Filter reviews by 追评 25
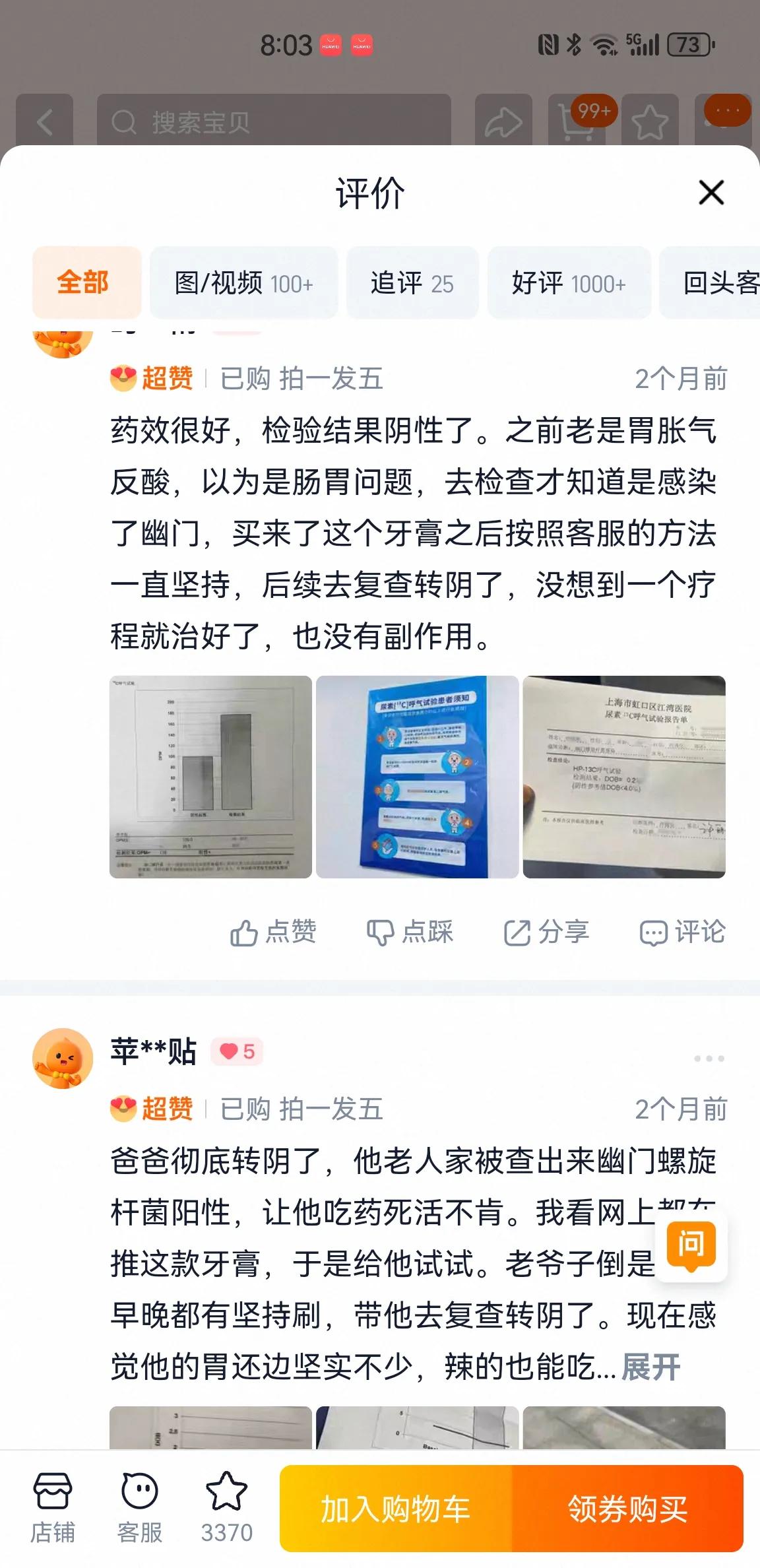Screen dimensions: 760x1568 (412, 282)
